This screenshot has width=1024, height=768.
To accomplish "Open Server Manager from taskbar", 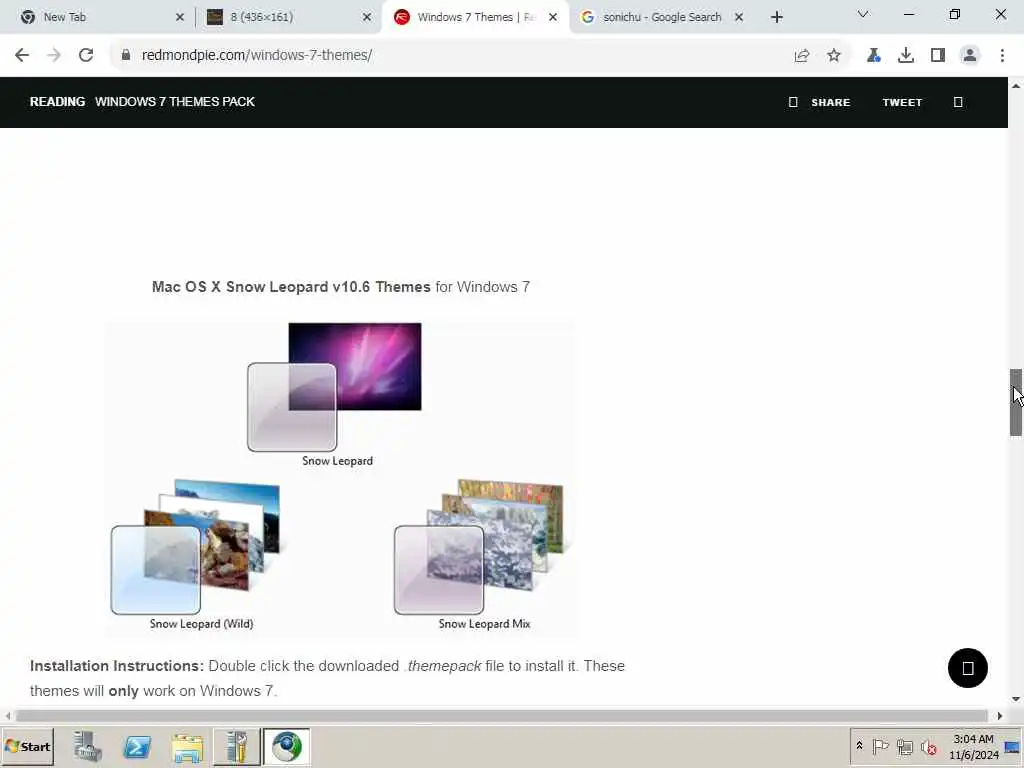I will 87,746.
